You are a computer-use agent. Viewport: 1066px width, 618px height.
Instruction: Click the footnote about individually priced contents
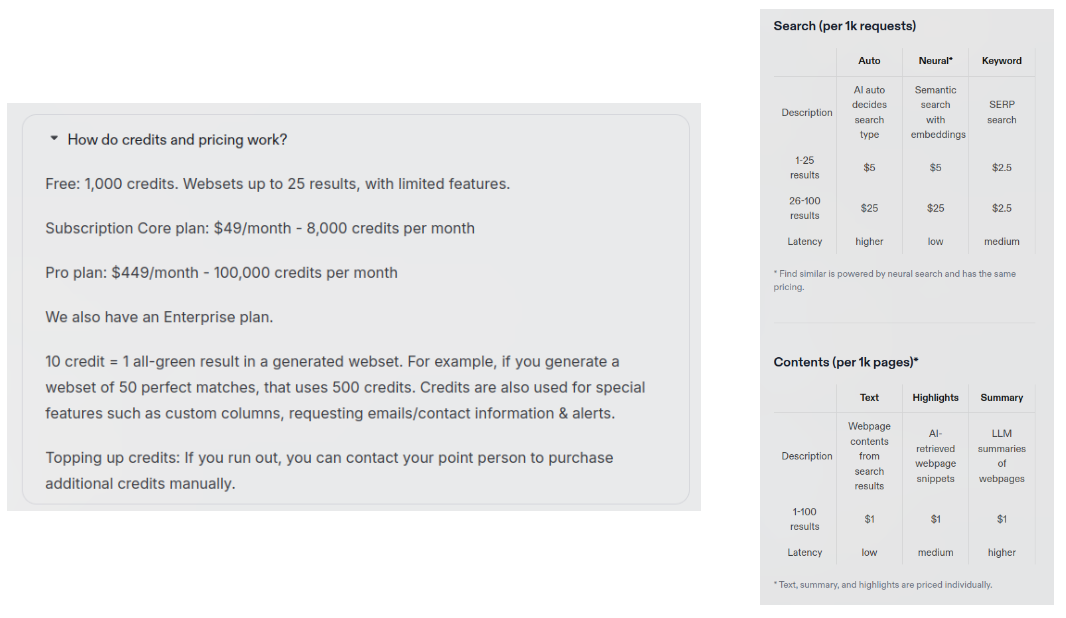(882, 585)
